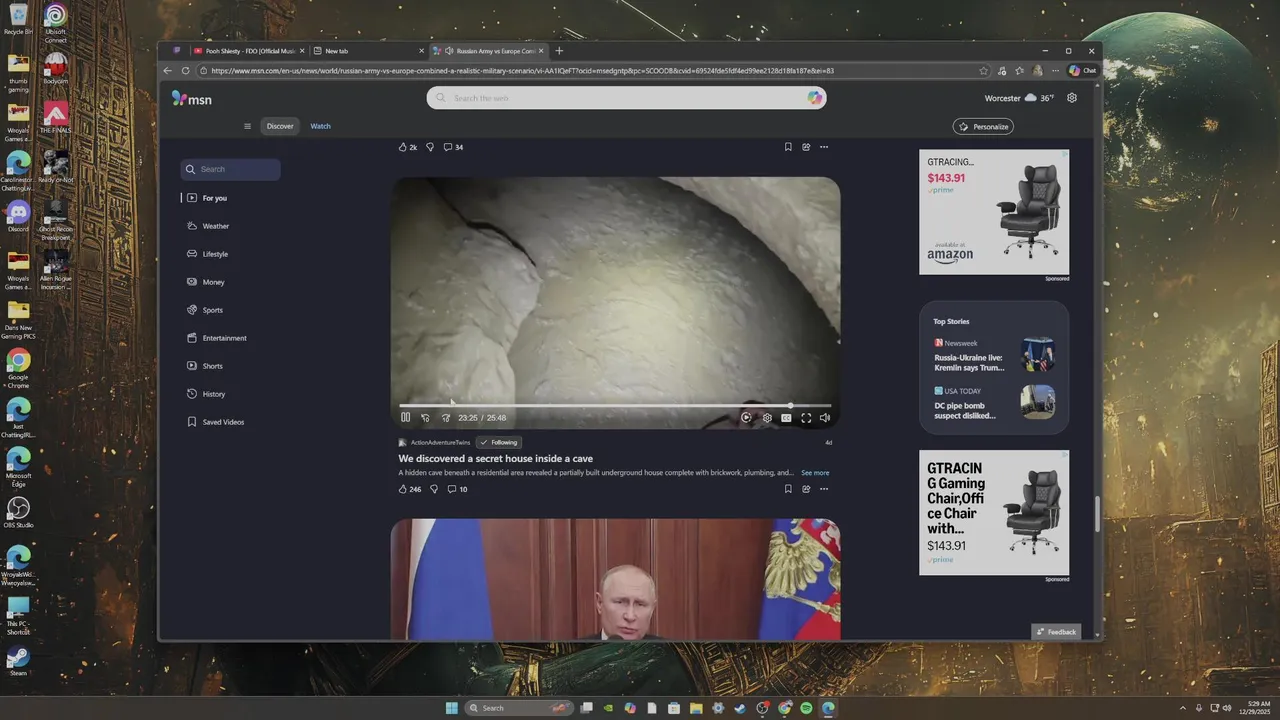This screenshot has width=1280, height=720.
Task: Mute the video player volume
Action: coord(825,418)
